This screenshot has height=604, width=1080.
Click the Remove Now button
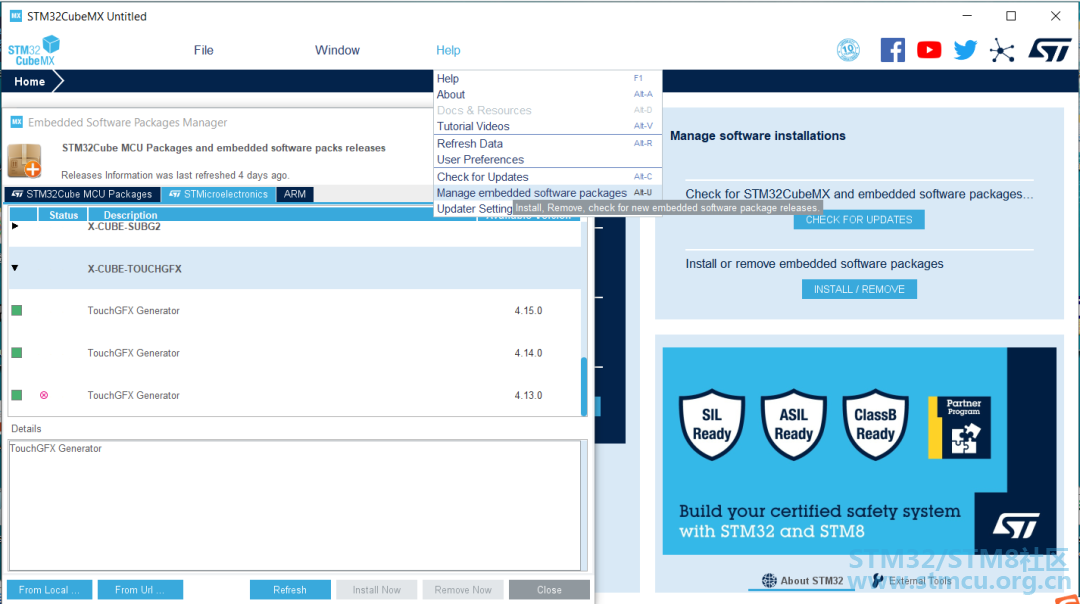(463, 590)
